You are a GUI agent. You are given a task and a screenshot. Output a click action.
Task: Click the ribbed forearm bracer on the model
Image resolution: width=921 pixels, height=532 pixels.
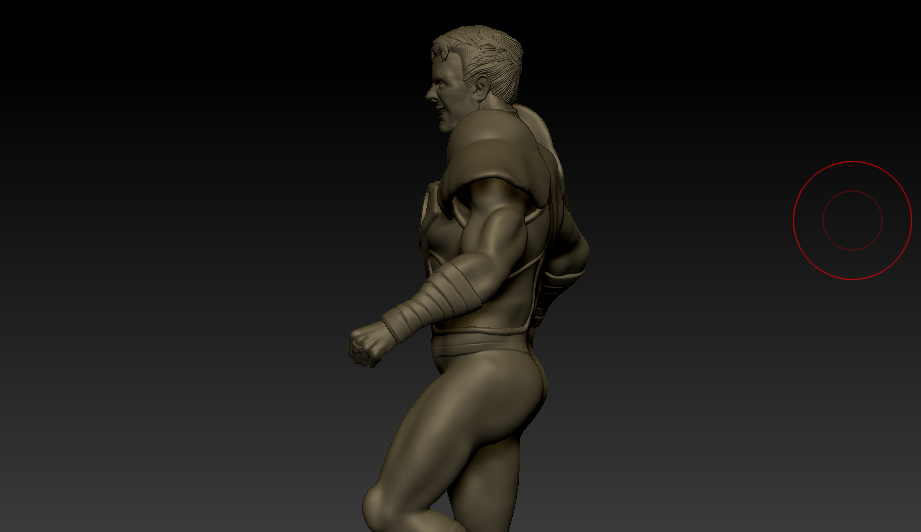point(430,301)
